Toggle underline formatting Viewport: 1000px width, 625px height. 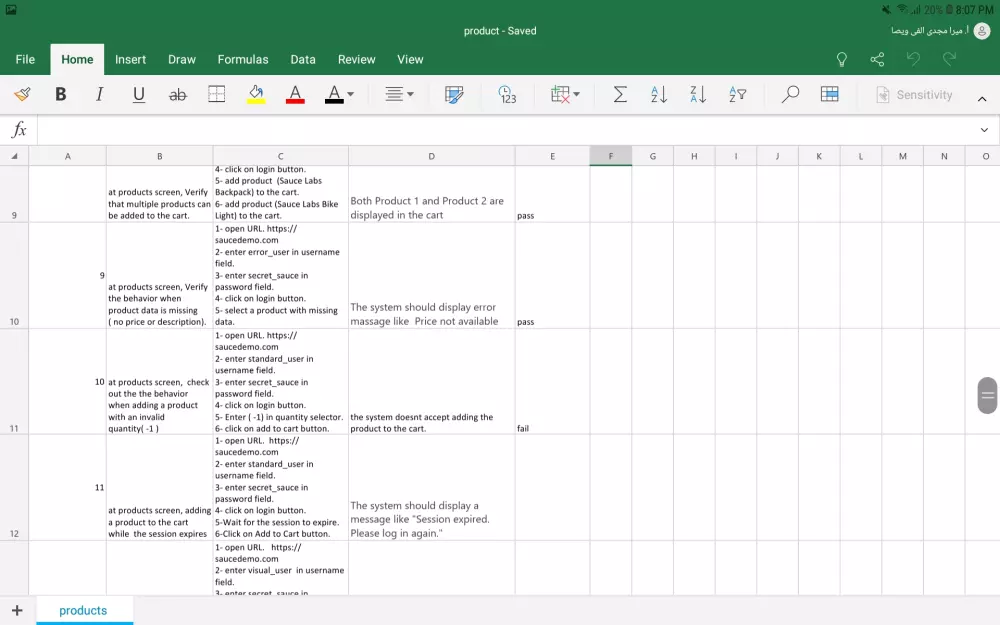139,95
